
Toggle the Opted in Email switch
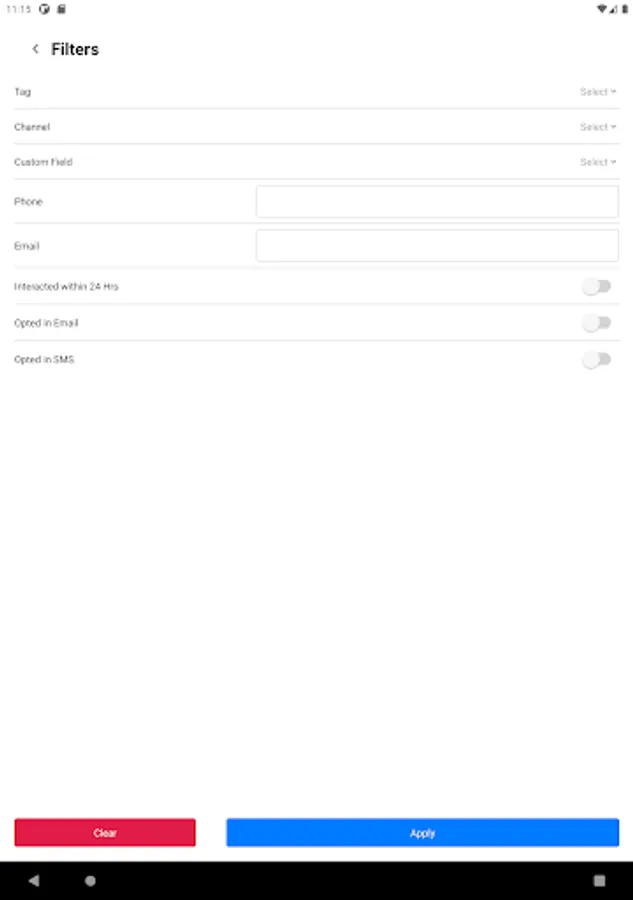pos(596,323)
